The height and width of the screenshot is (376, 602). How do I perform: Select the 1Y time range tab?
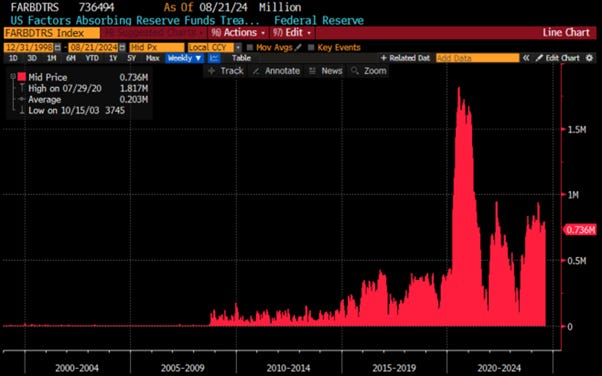[x=113, y=58]
